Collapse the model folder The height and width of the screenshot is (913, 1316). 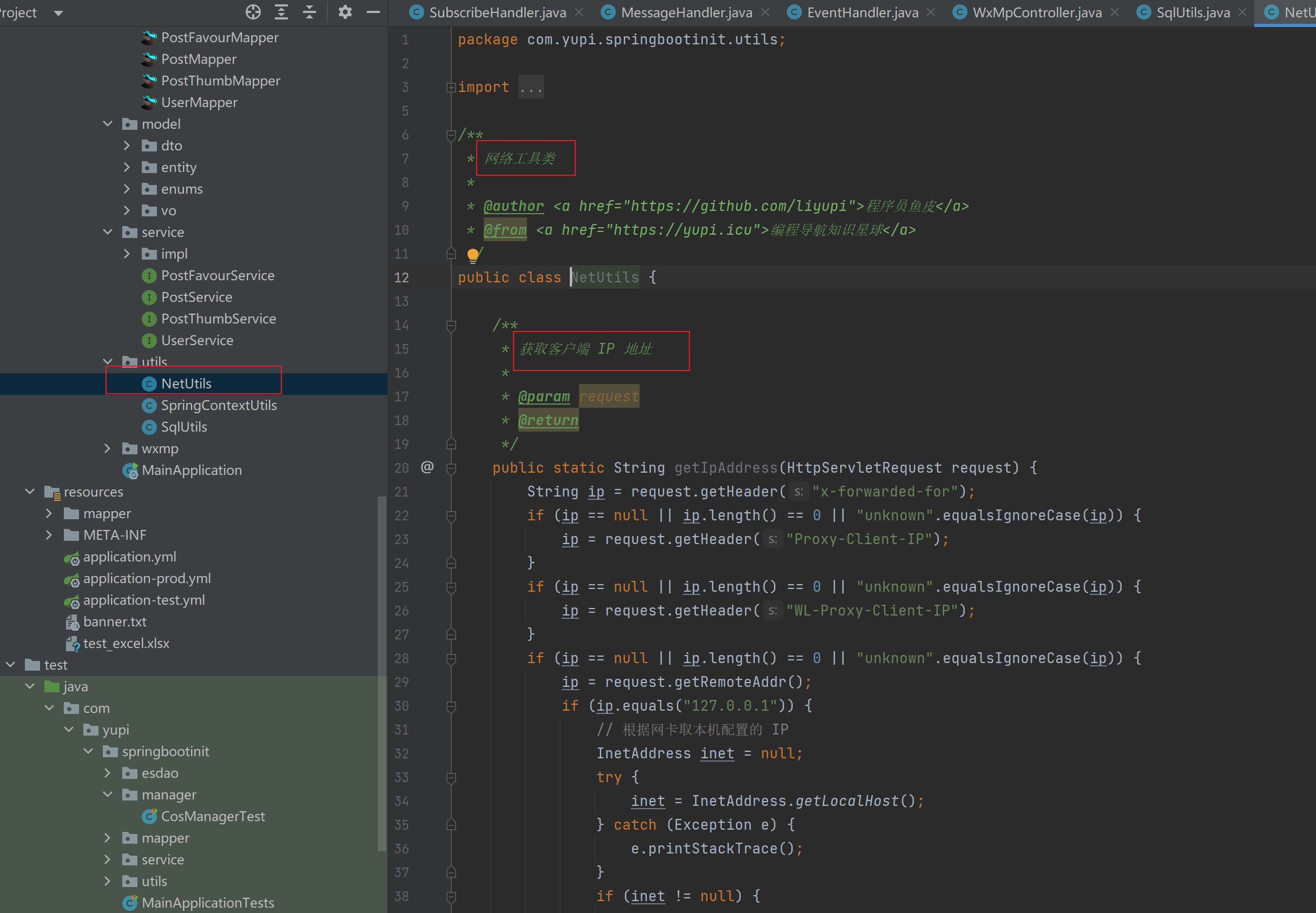pos(108,124)
